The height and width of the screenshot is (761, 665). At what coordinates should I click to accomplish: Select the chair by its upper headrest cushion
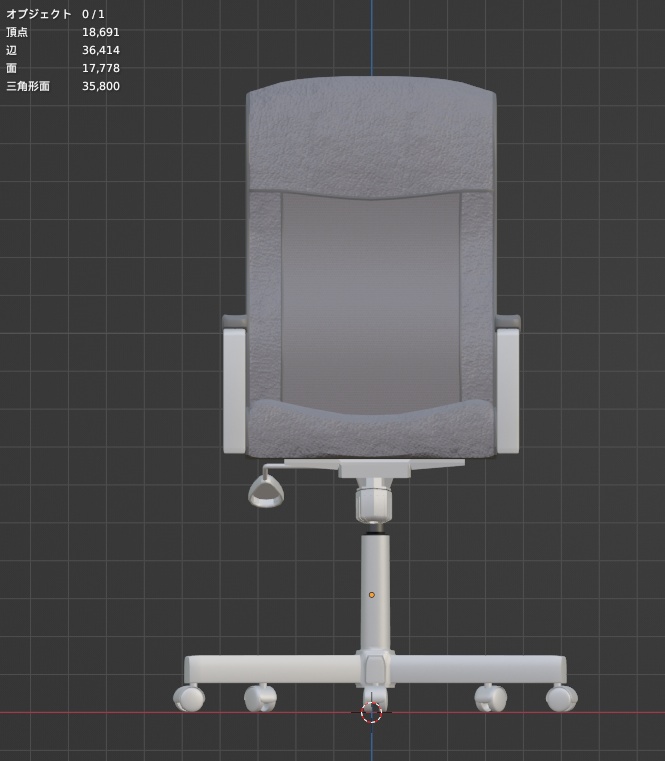click(x=371, y=138)
